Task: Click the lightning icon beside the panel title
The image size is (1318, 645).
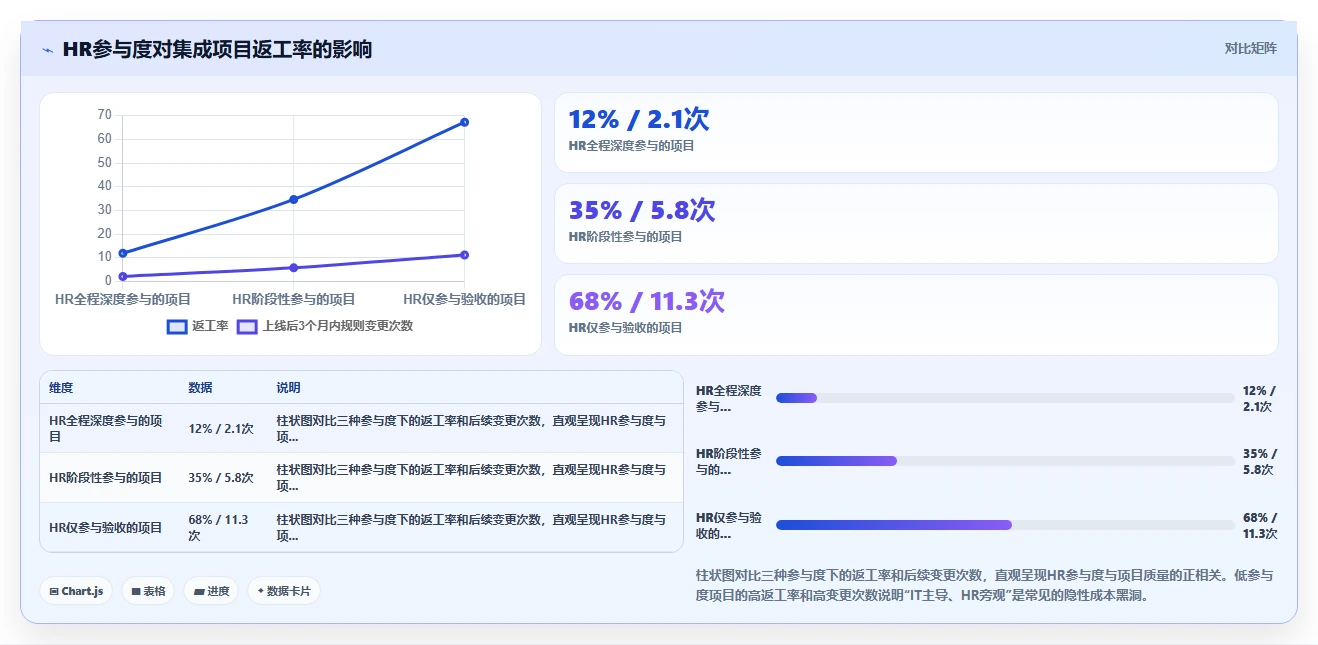Action: (48, 50)
